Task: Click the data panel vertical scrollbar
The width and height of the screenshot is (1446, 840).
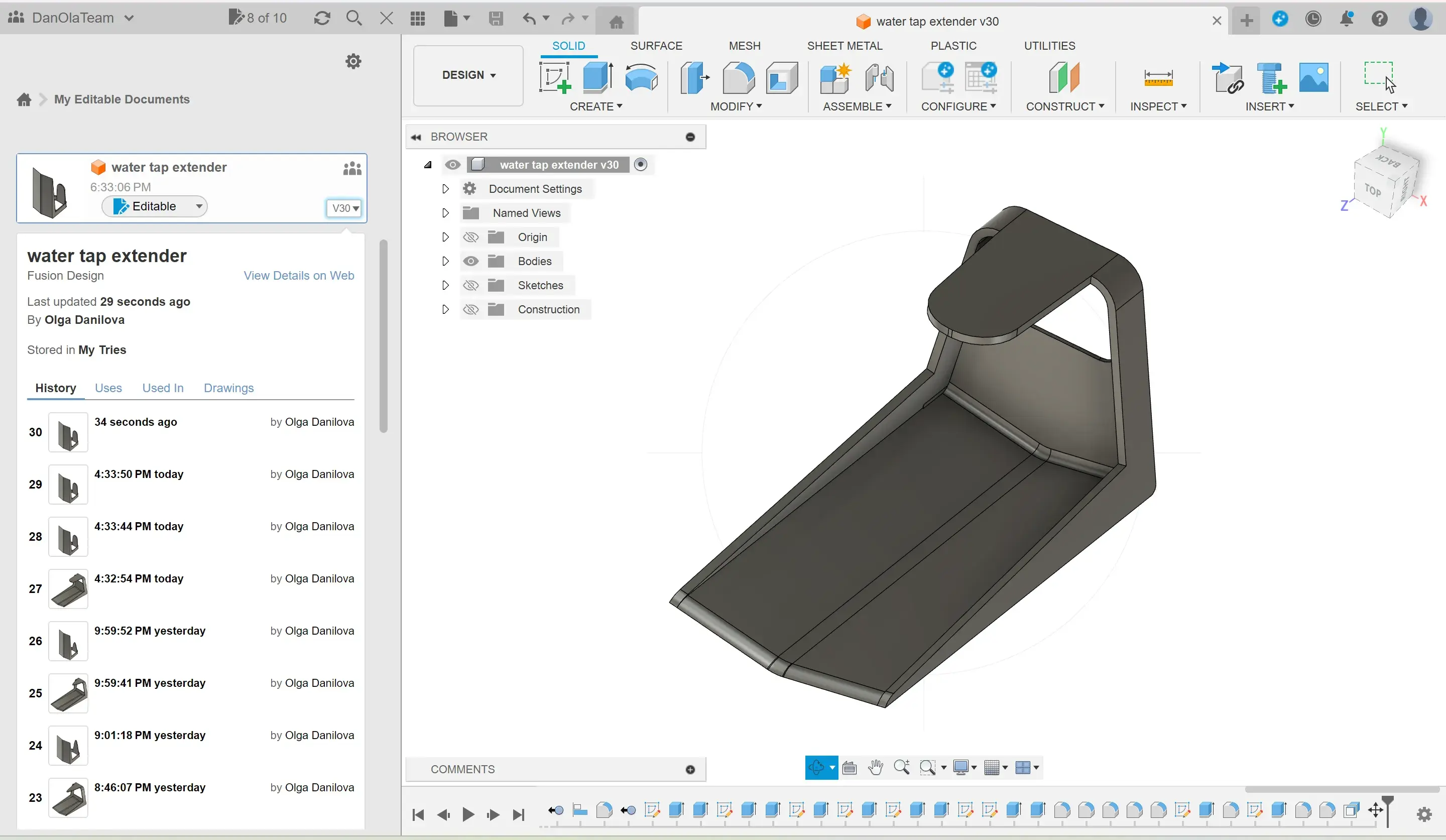Action: 383,336
